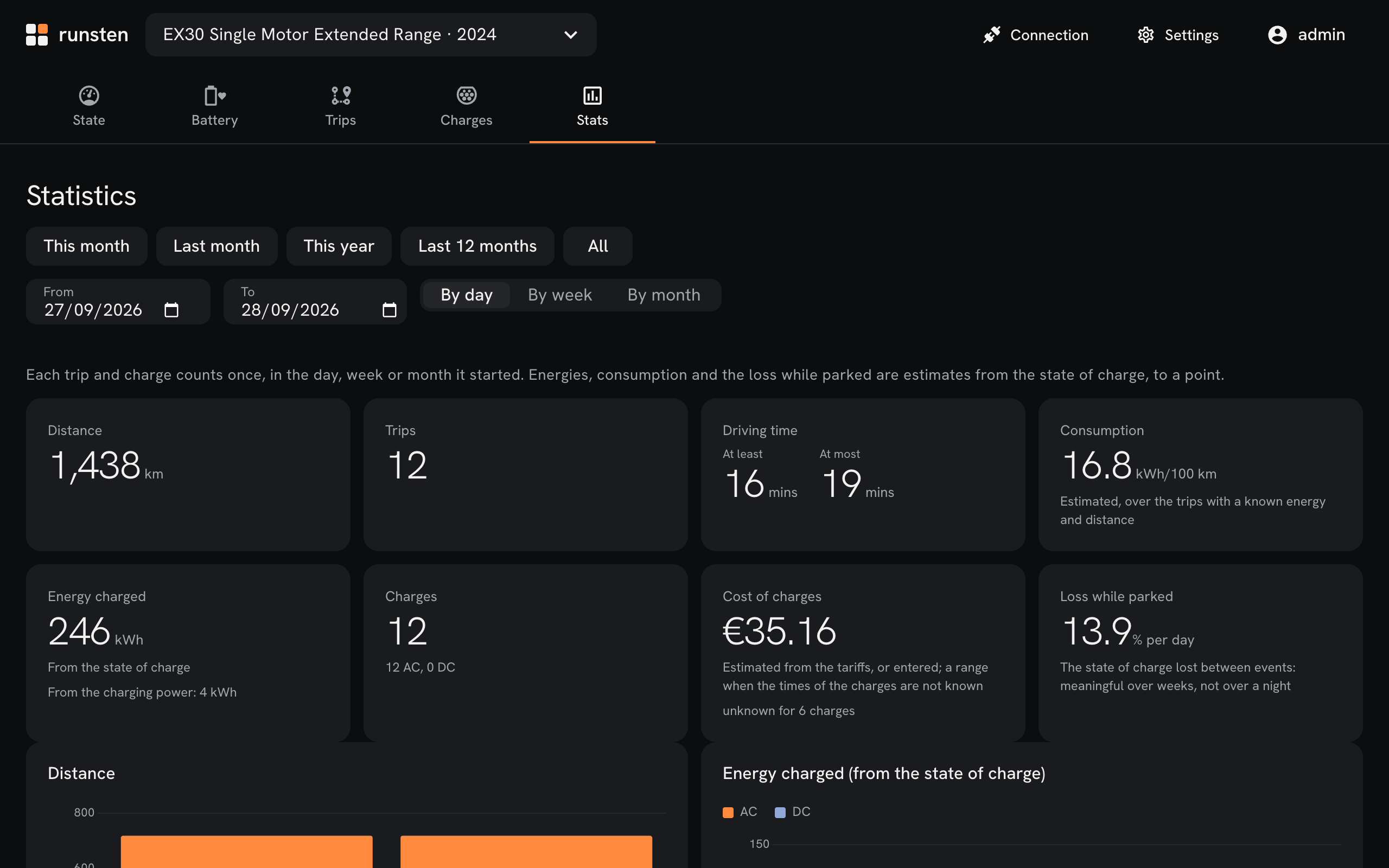Open the From date calendar picker

point(171,310)
